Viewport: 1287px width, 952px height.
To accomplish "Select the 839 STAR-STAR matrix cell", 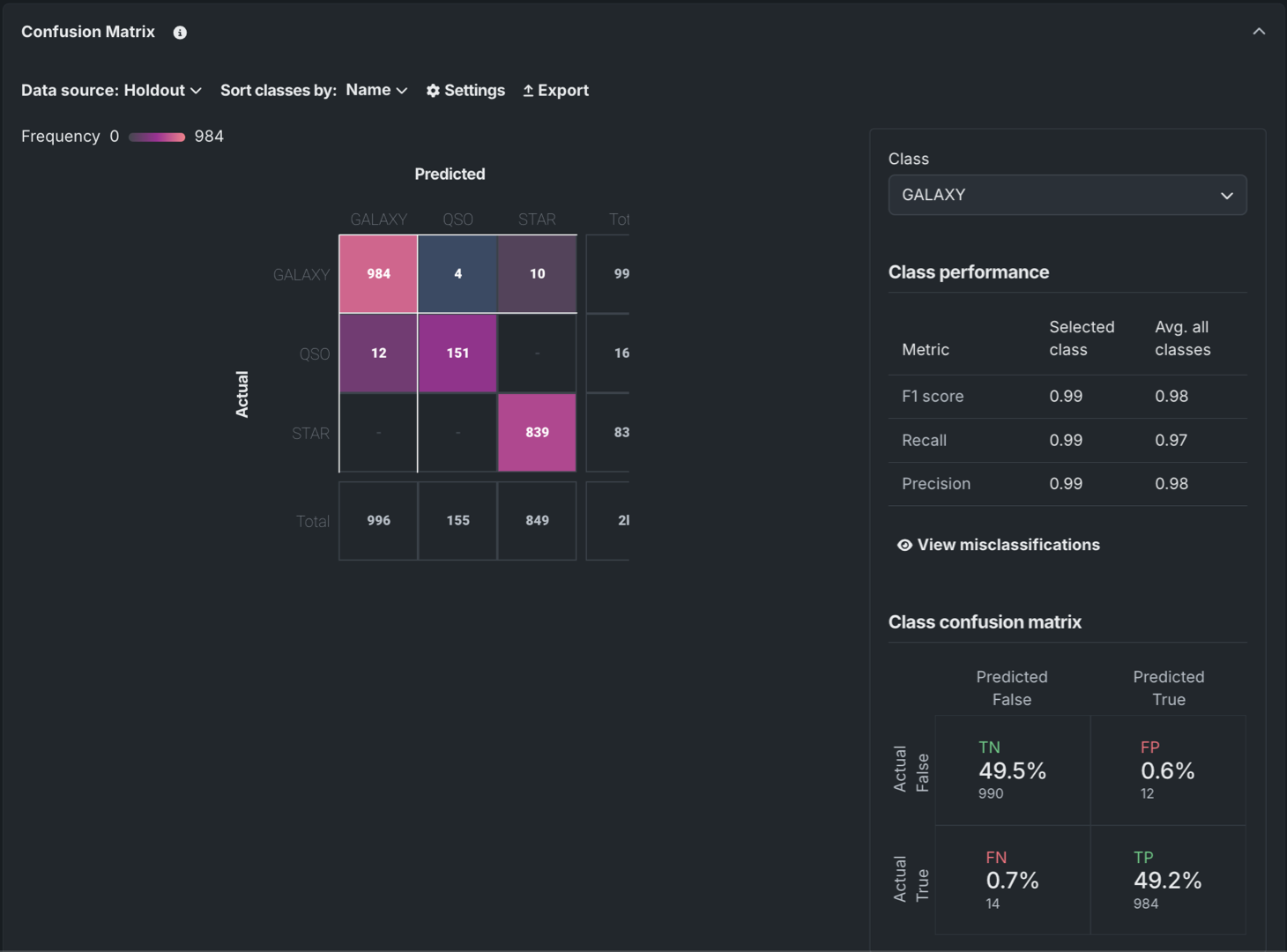I will tap(537, 433).
